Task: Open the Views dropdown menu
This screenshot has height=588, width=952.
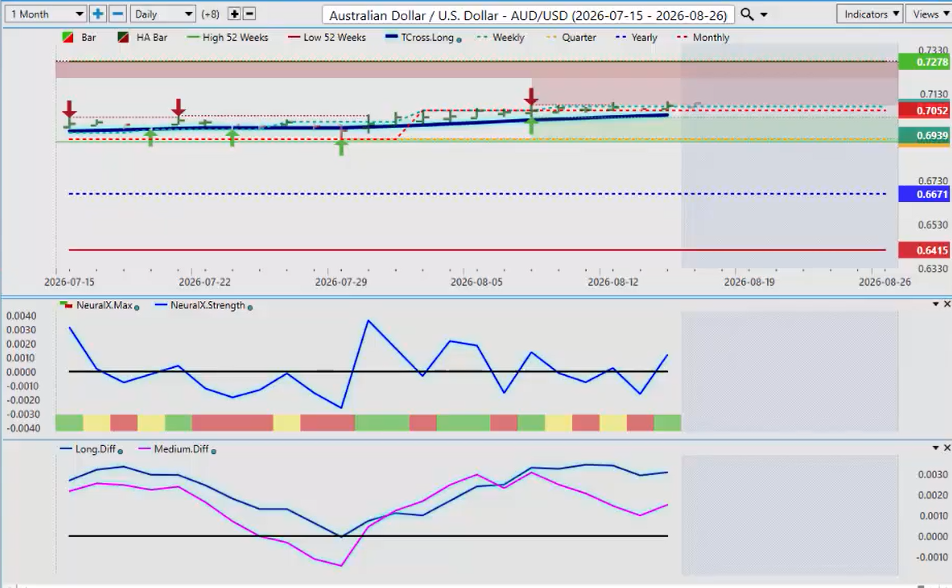Action: (x=929, y=14)
